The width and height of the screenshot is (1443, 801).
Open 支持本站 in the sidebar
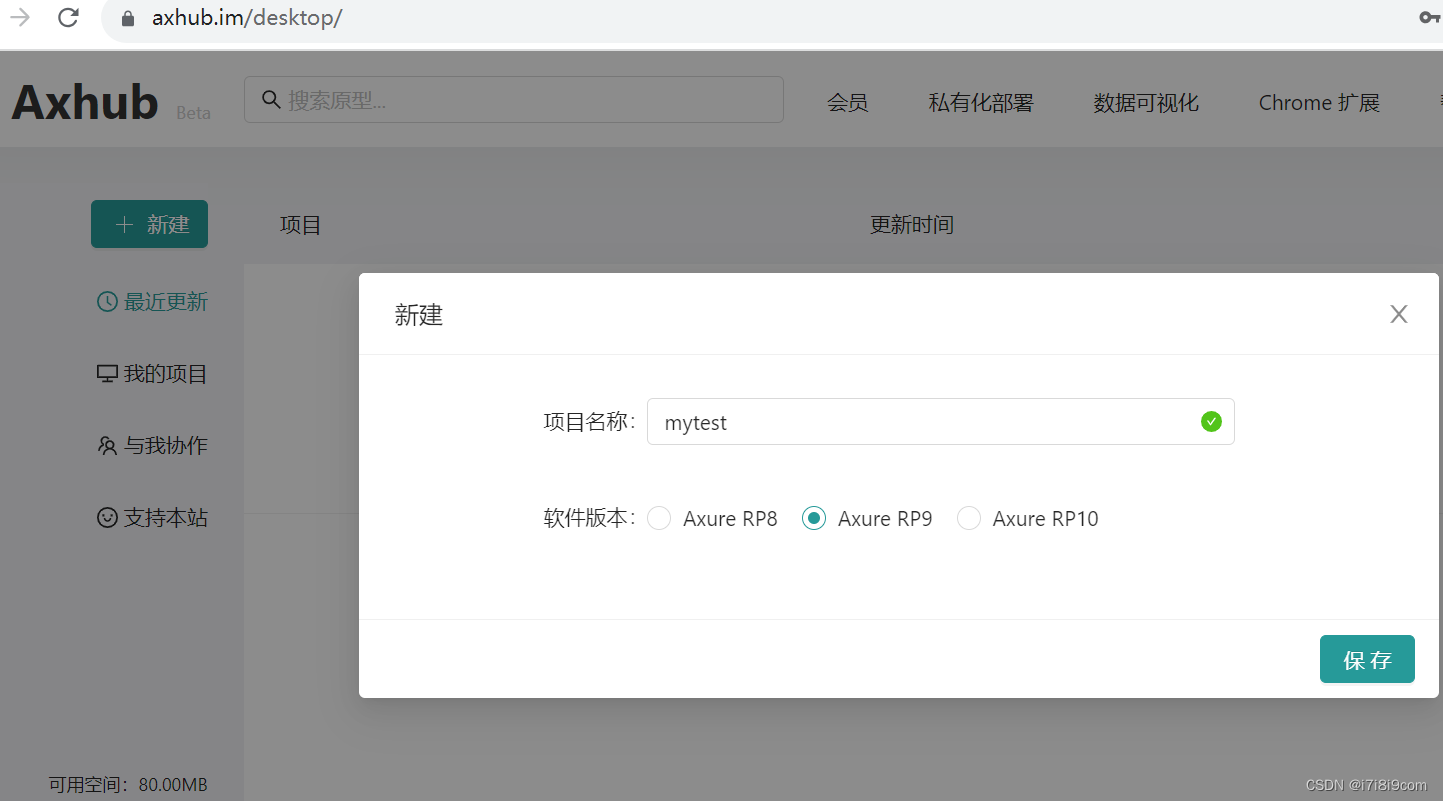click(152, 518)
